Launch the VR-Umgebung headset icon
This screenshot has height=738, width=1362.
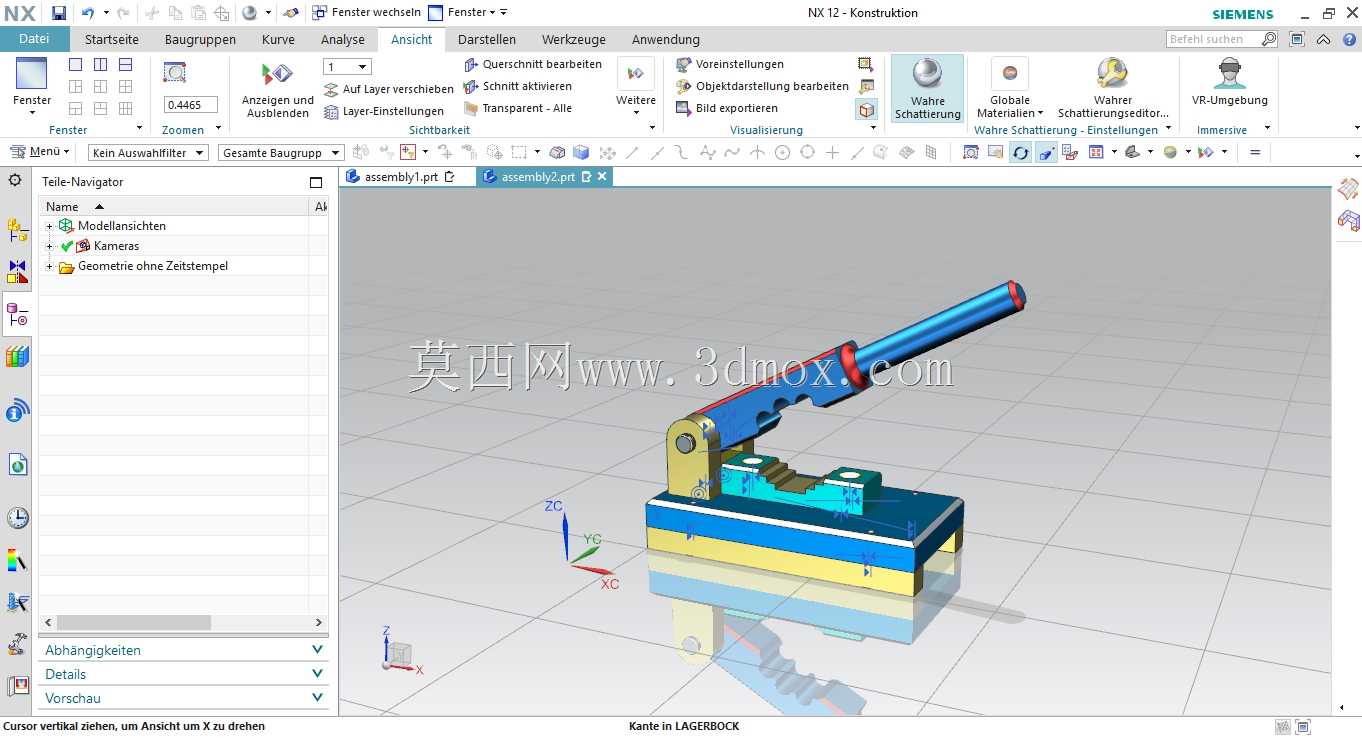1230,73
